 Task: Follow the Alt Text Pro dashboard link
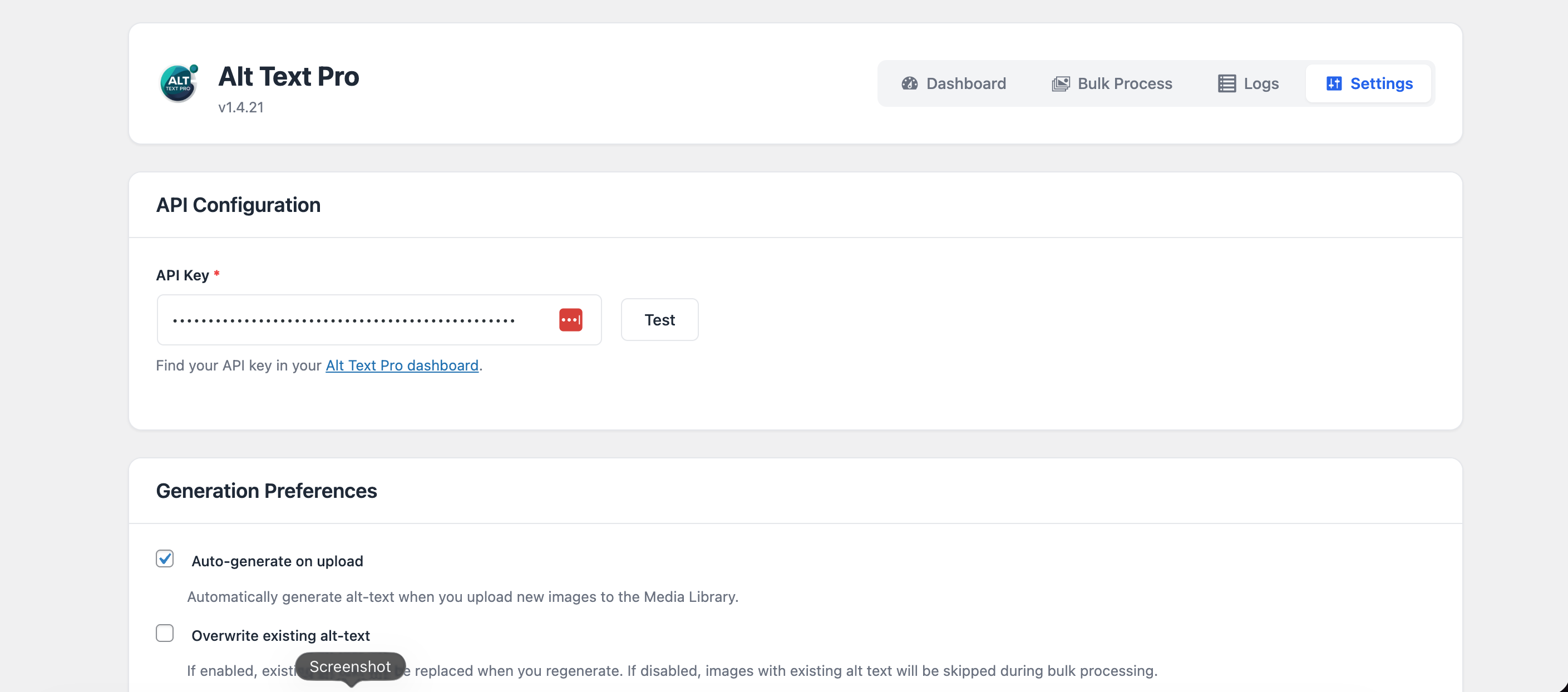[402, 365]
